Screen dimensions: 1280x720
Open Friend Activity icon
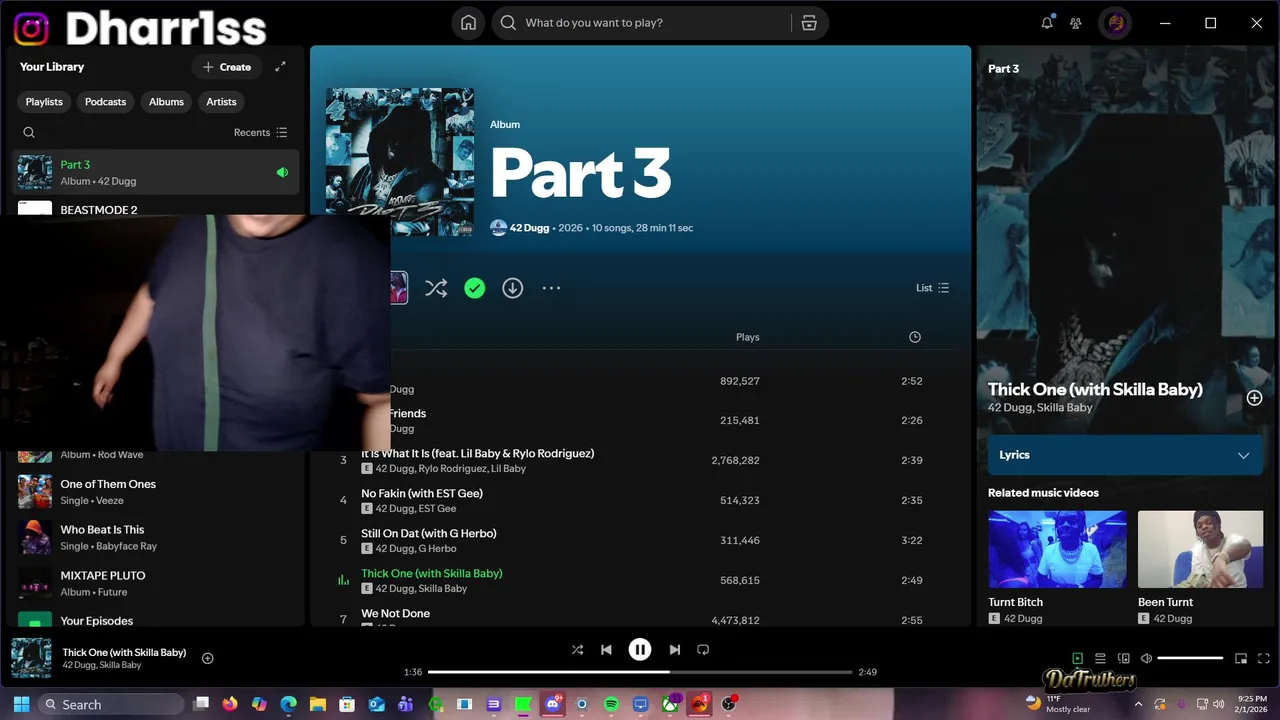[x=1076, y=23]
